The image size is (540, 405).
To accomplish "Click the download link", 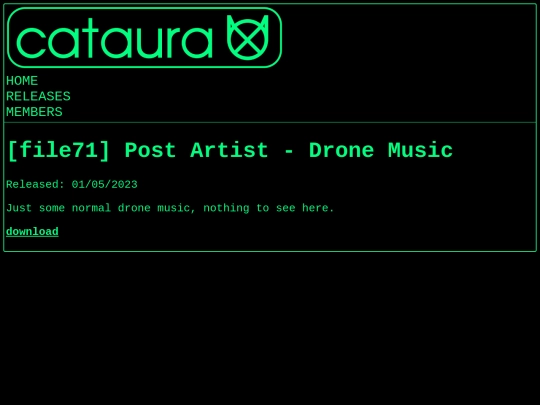I will [32, 231].
